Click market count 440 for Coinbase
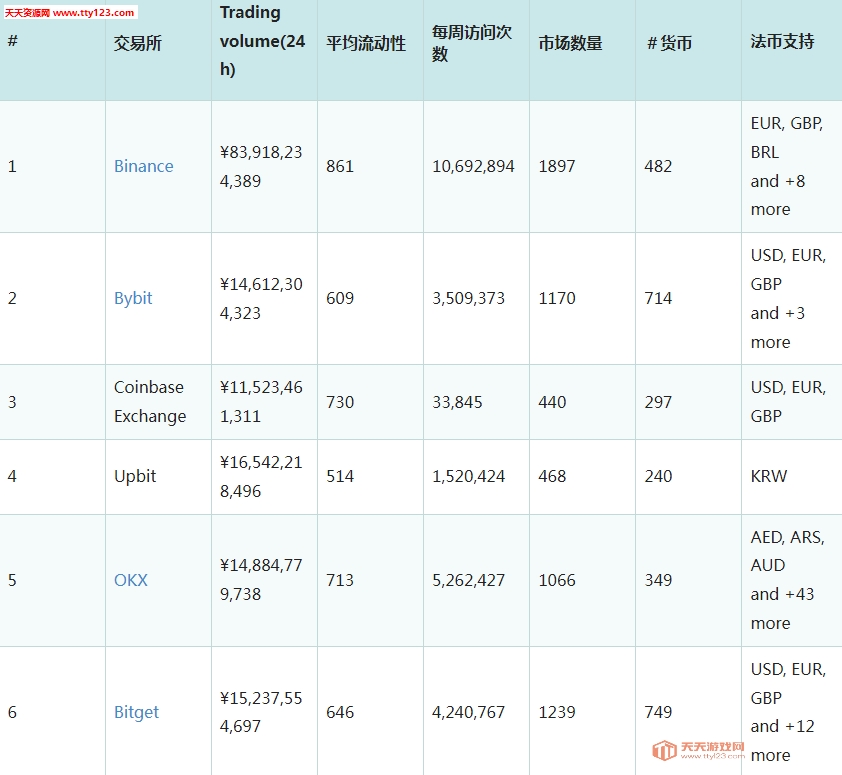The height and width of the screenshot is (775, 842). point(552,402)
